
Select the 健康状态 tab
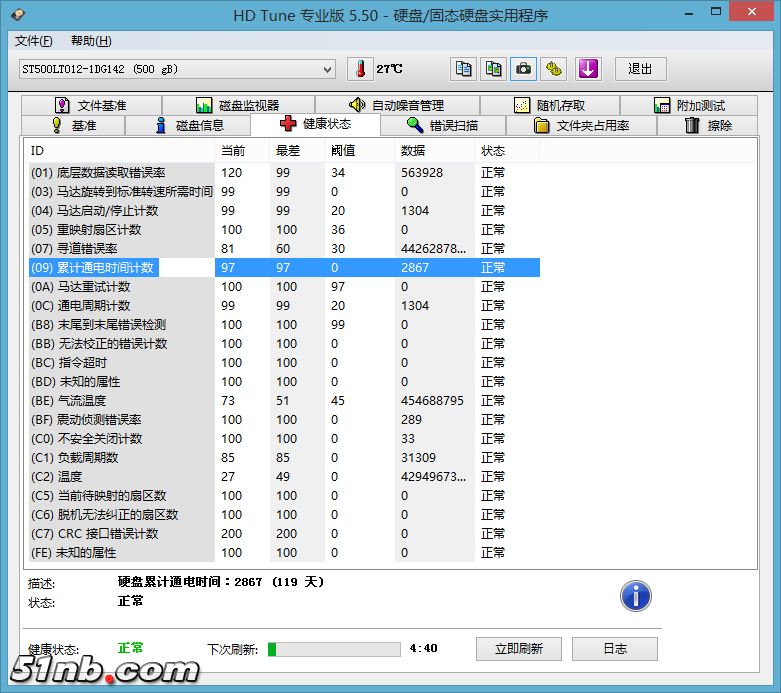[315, 124]
